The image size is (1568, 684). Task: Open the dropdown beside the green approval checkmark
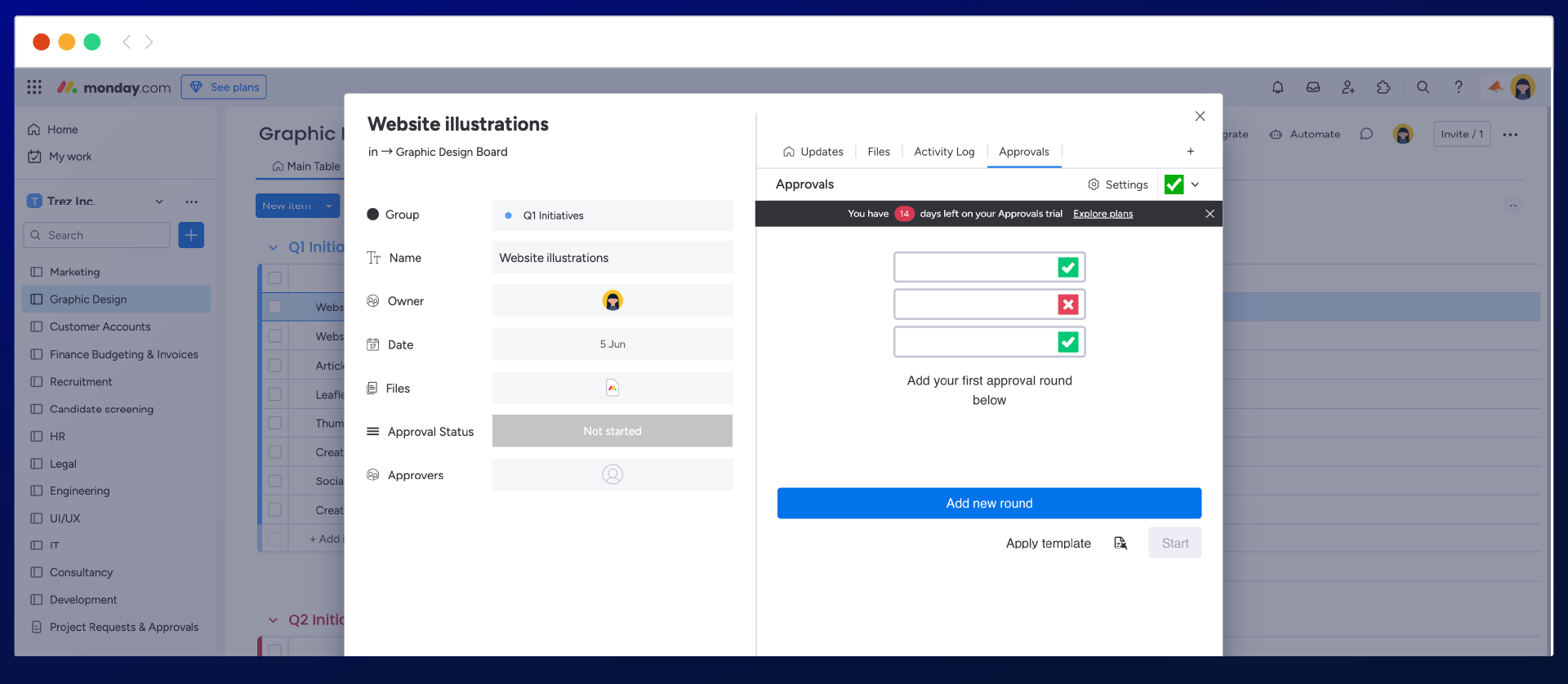[1196, 184]
